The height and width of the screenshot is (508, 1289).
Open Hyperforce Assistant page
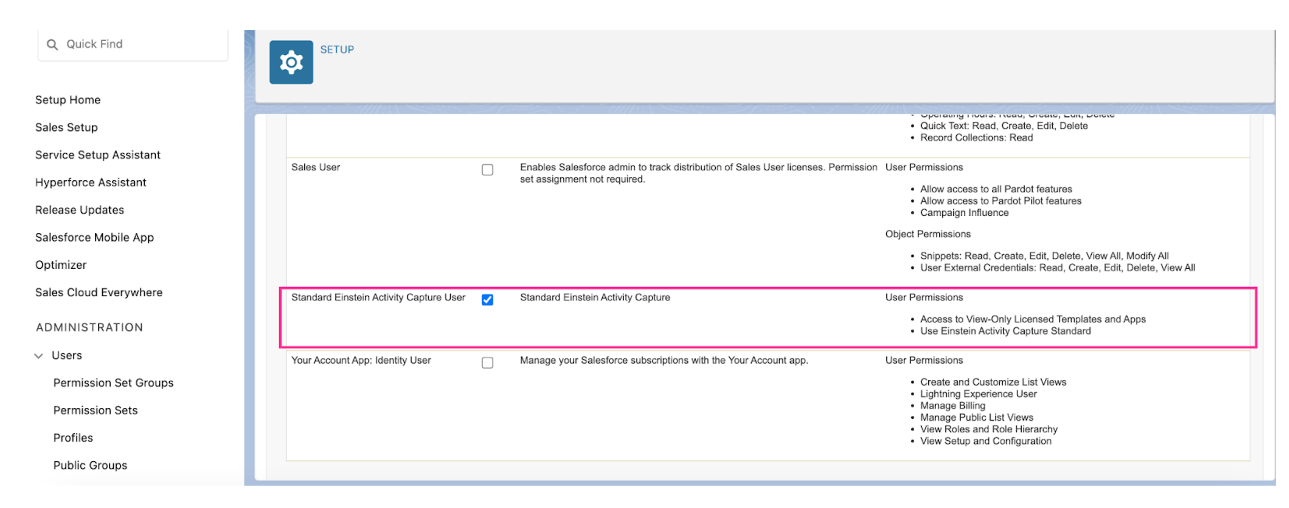coord(91,182)
